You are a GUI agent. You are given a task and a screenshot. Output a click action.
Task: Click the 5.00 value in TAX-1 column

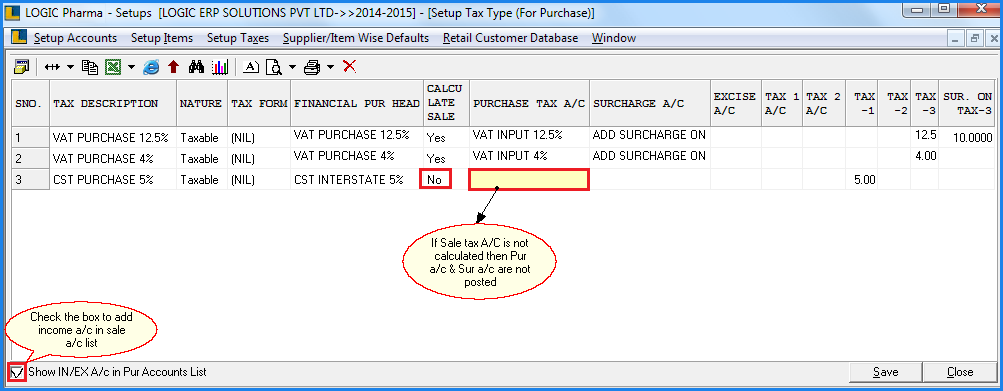pos(862,180)
